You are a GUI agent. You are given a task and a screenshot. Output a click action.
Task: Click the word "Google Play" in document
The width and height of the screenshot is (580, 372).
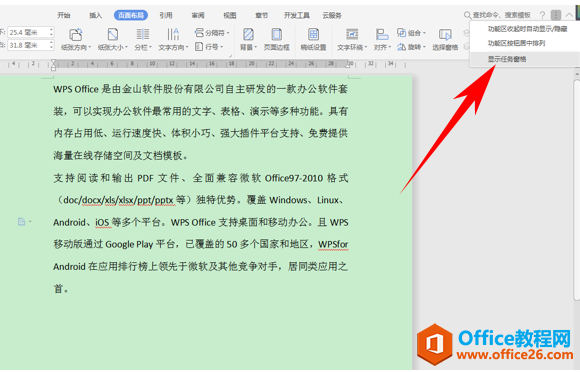[129, 244]
